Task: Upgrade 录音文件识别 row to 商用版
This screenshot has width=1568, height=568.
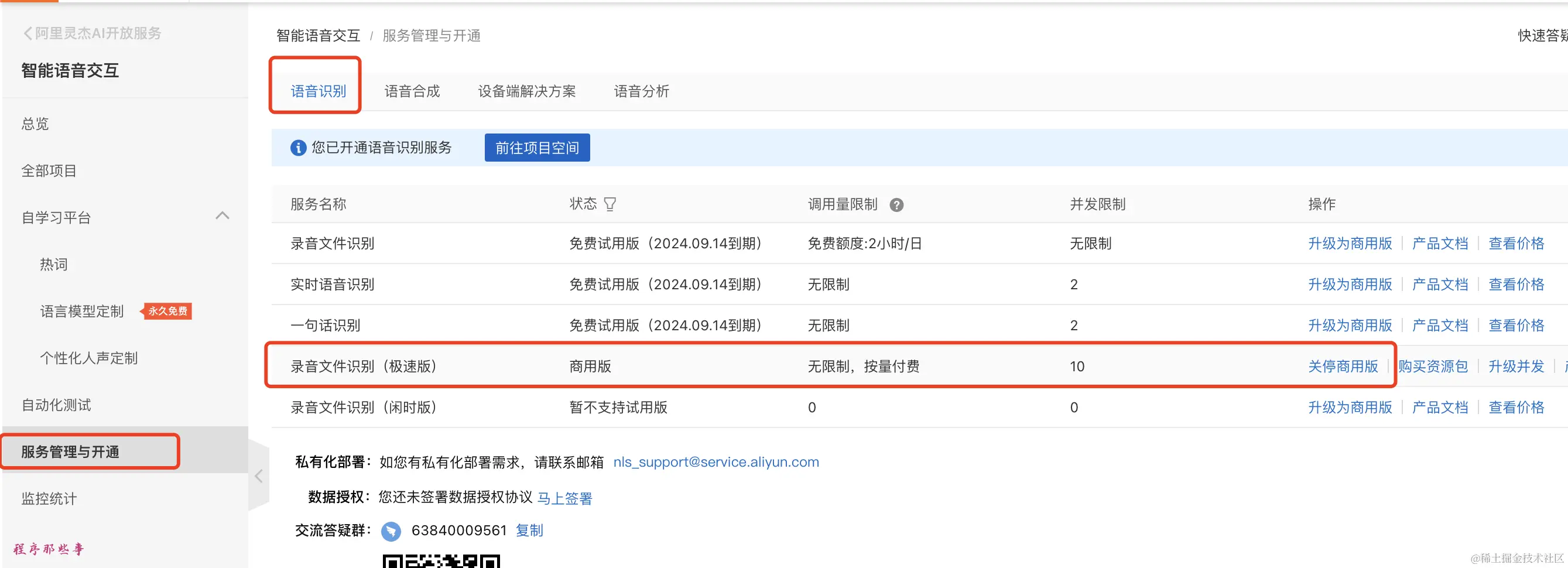Action: [1350, 244]
